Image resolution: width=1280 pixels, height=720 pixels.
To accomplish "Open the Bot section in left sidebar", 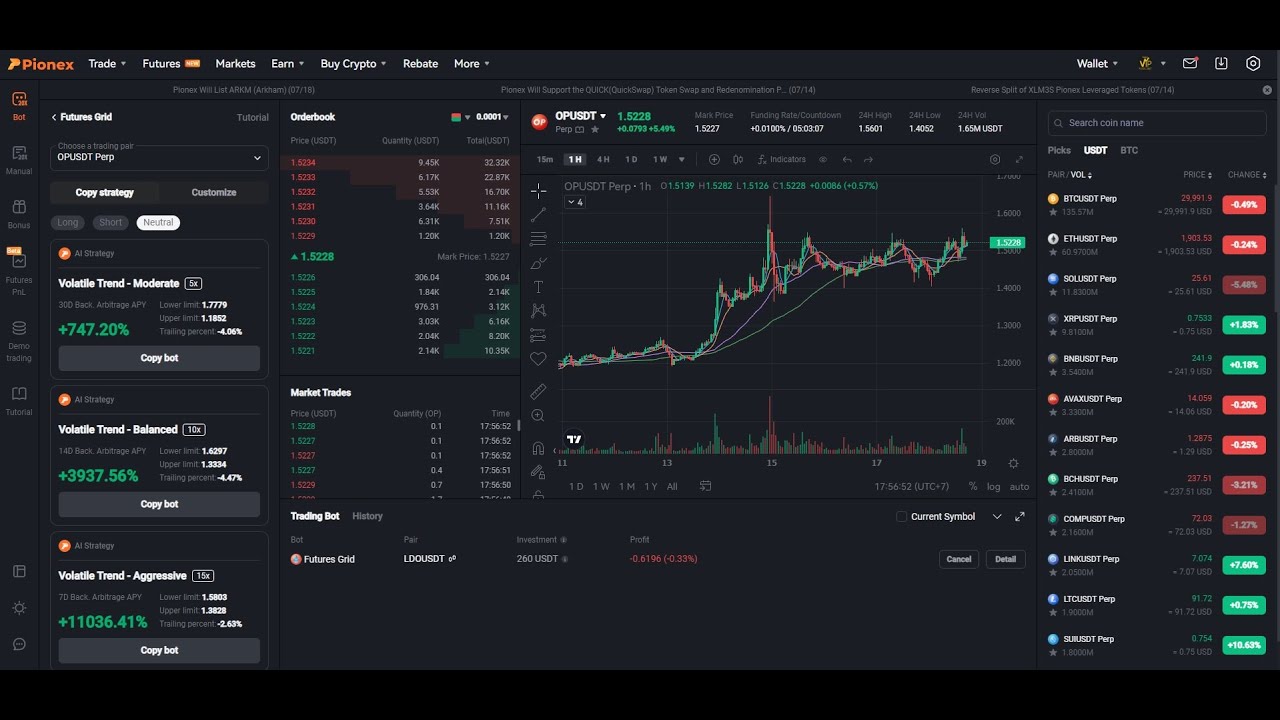I will pyautogui.click(x=19, y=105).
